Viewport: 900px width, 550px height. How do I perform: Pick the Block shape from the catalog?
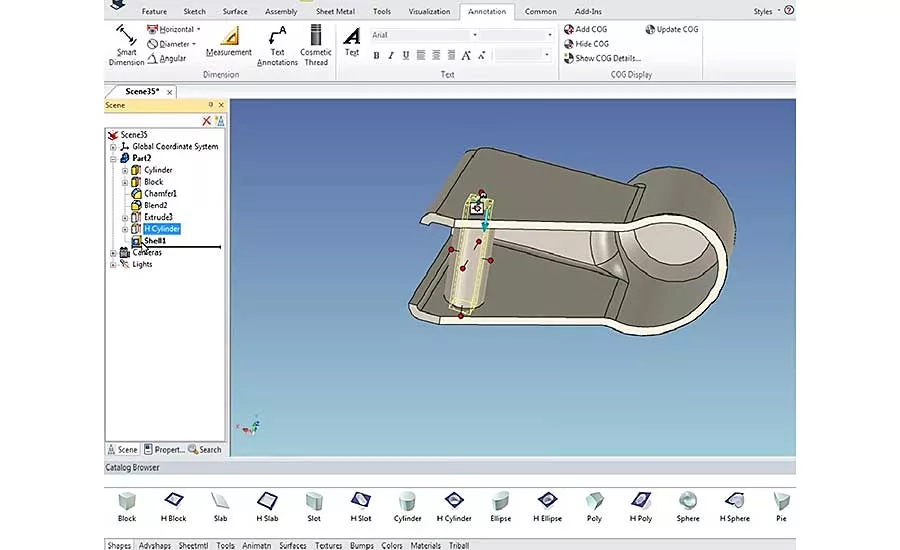click(127, 507)
